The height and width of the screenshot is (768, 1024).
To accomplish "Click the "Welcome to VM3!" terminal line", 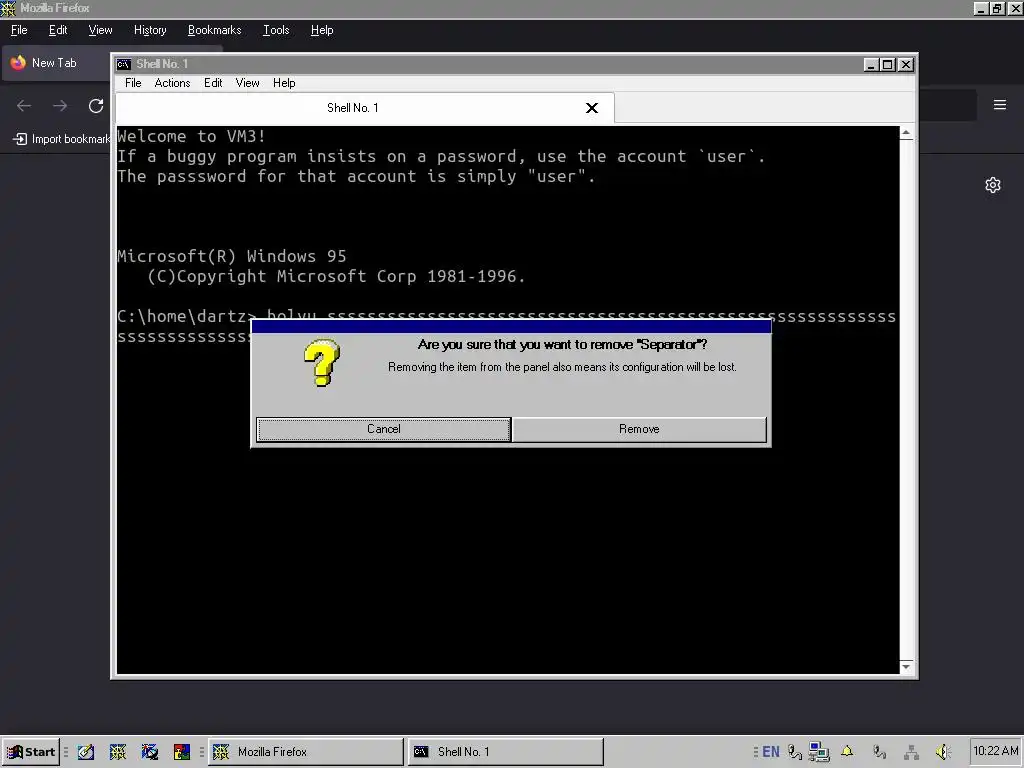I will tap(191, 136).
